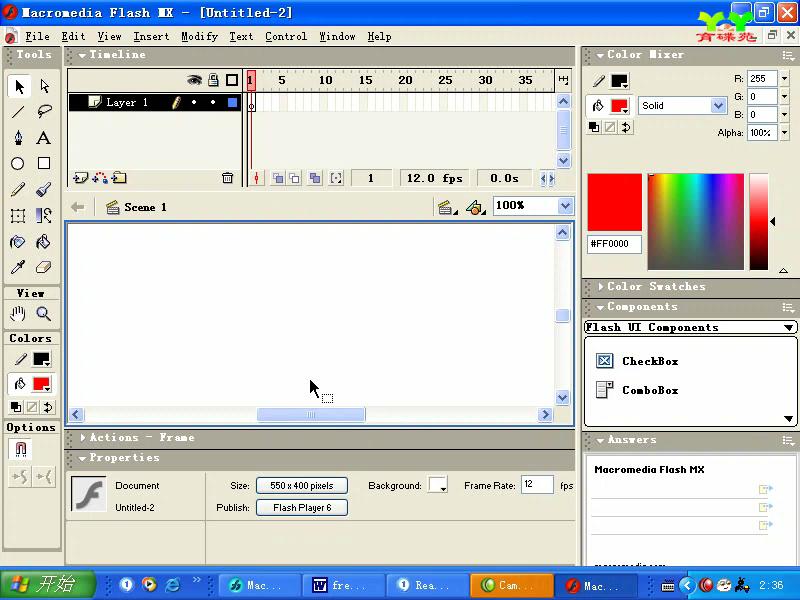Select the Brush tool
800x600 pixels.
click(x=44, y=190)
